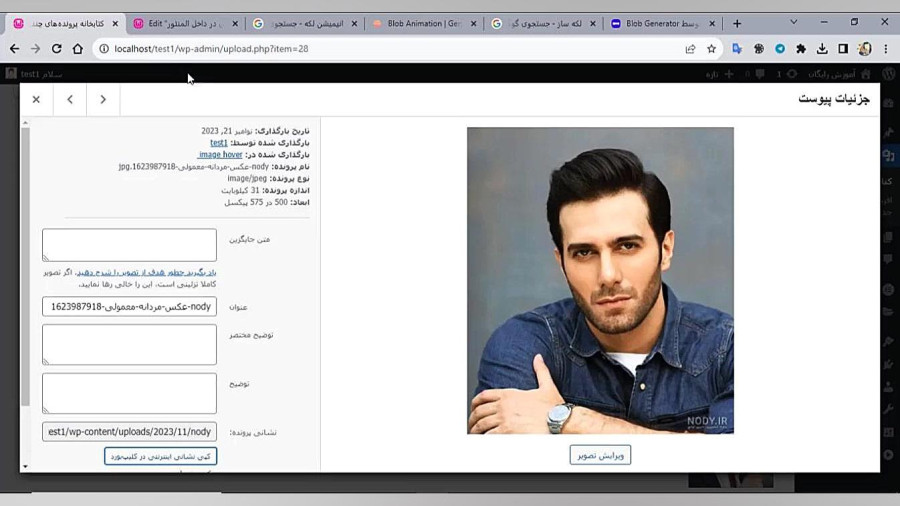Click the title (عنوان) input field

(x=129, y=306)
